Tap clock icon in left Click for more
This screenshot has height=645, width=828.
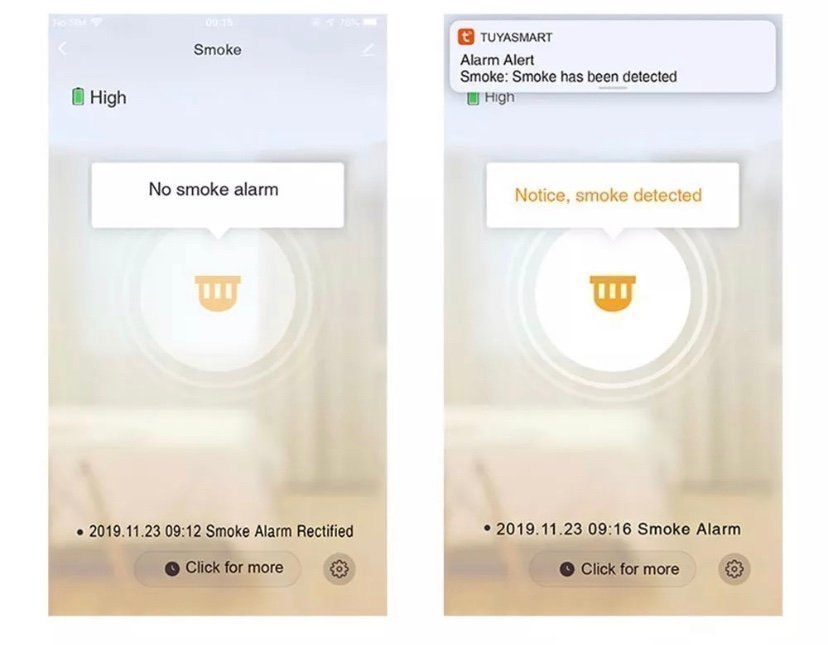pos(172,569)
